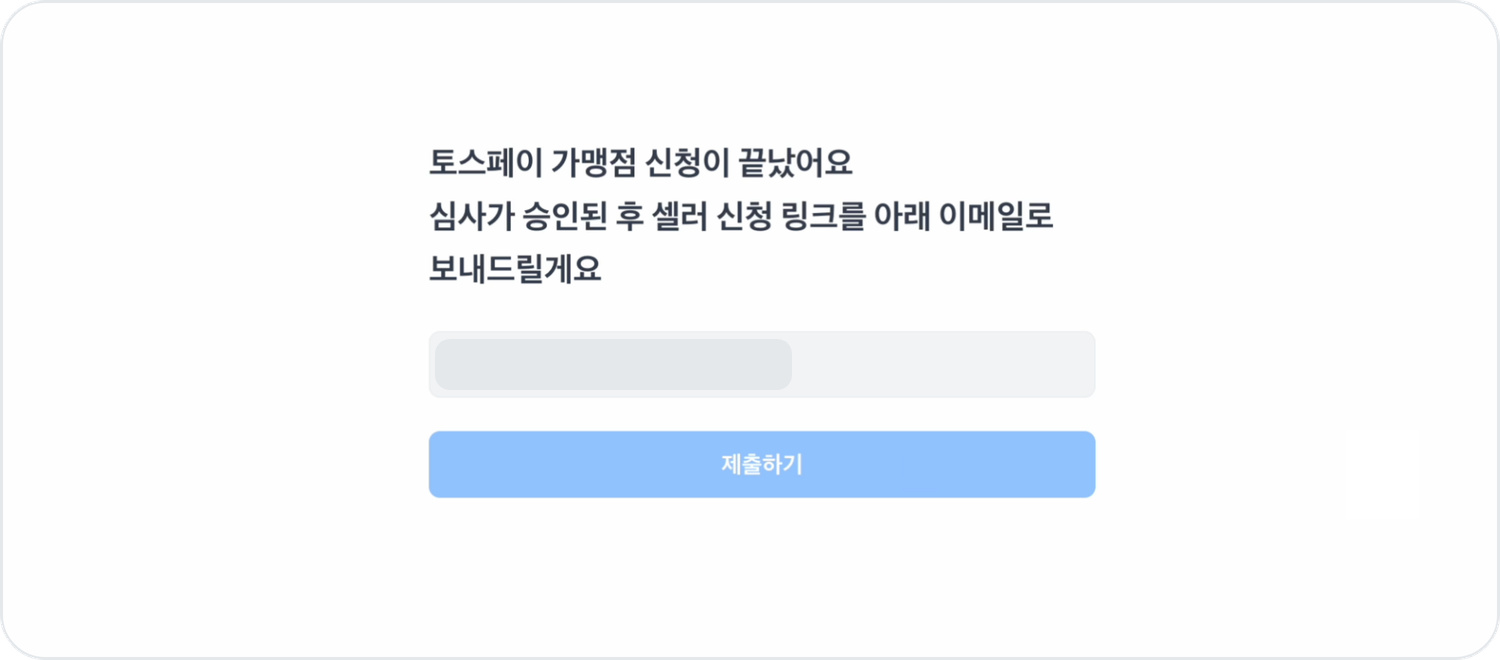Click the '보내드릴게요' text line
The image size is (1500, 660).
tap(515, 270)
